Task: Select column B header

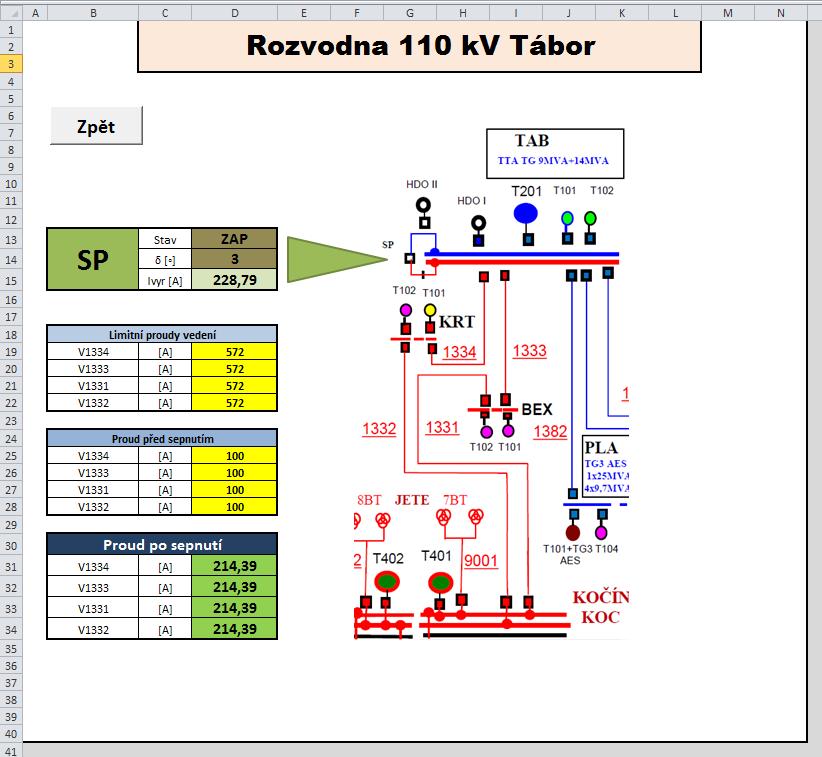Action: [x=93, y=13]
